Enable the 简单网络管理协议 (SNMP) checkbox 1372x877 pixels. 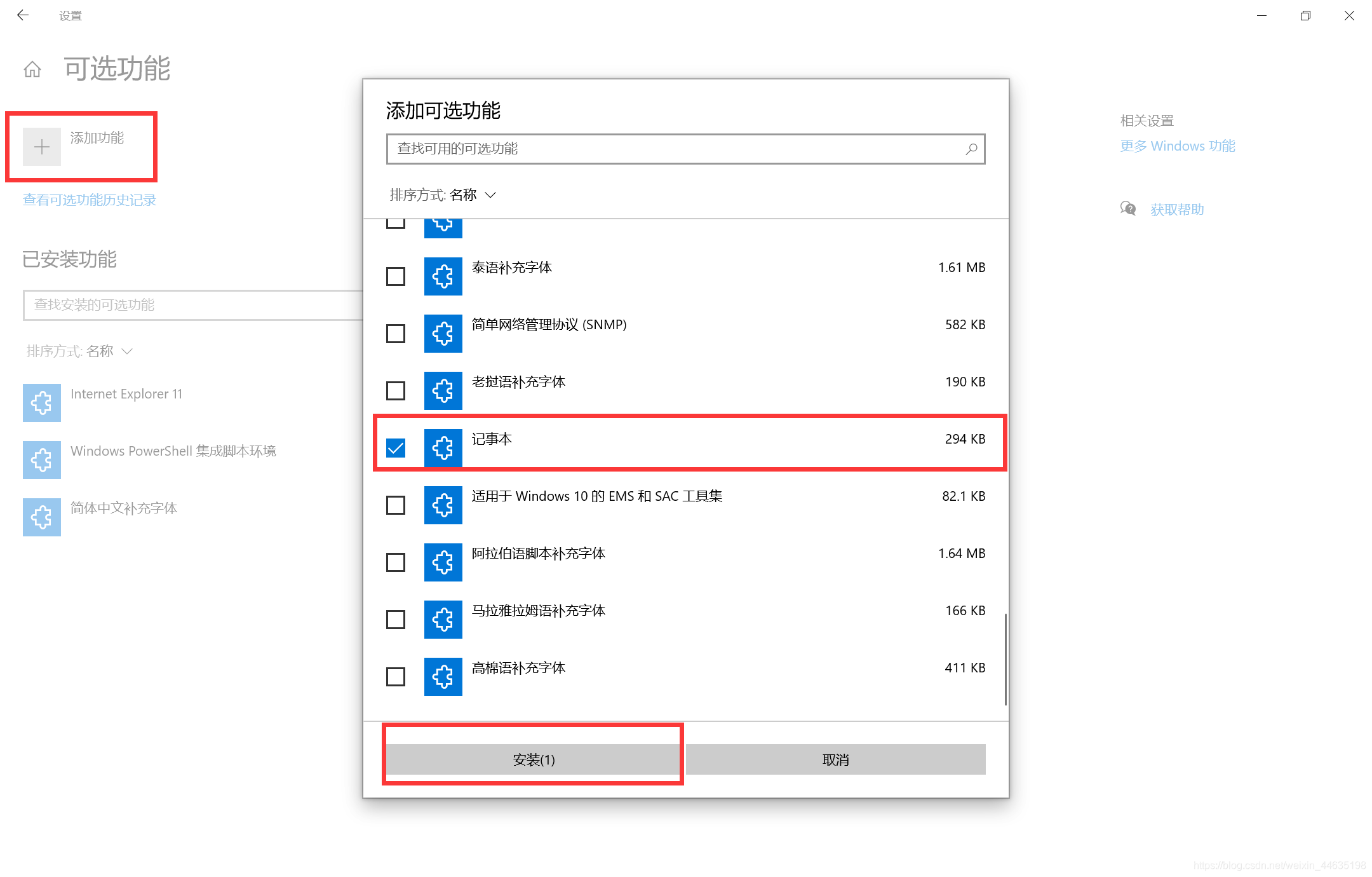click(396, 334)
